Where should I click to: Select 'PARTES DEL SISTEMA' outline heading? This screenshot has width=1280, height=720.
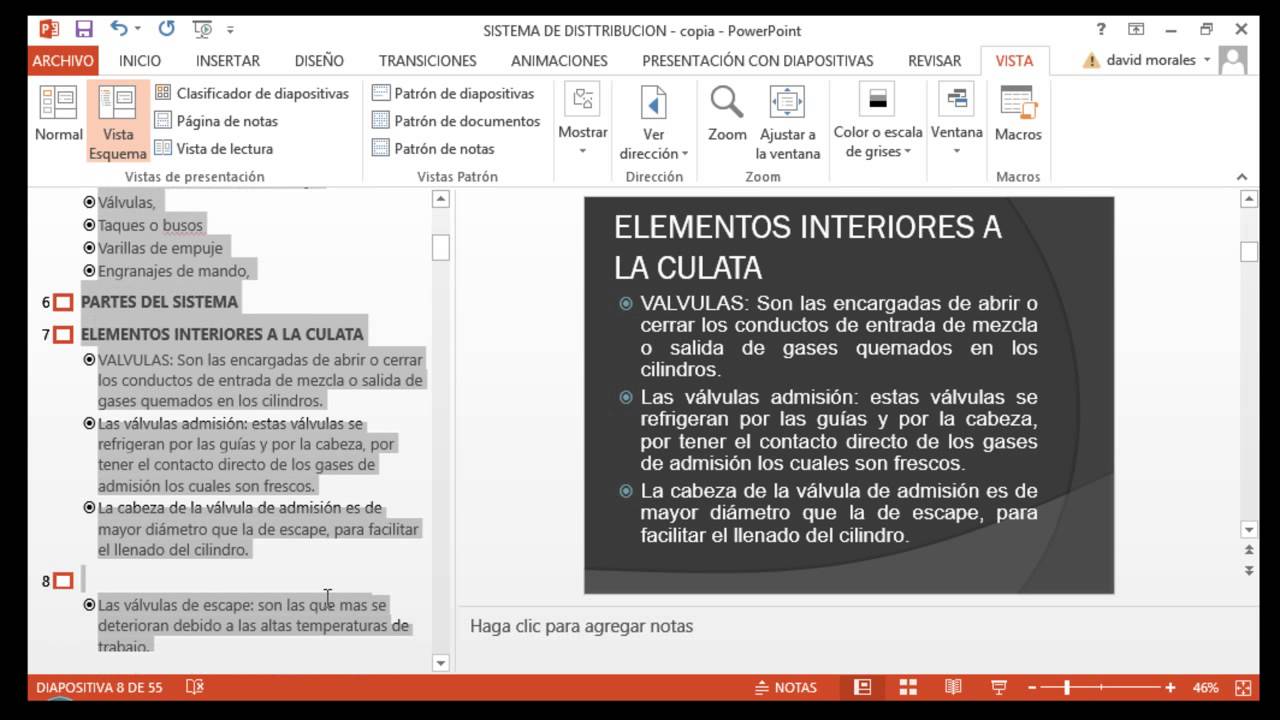[x=159, y=302]
